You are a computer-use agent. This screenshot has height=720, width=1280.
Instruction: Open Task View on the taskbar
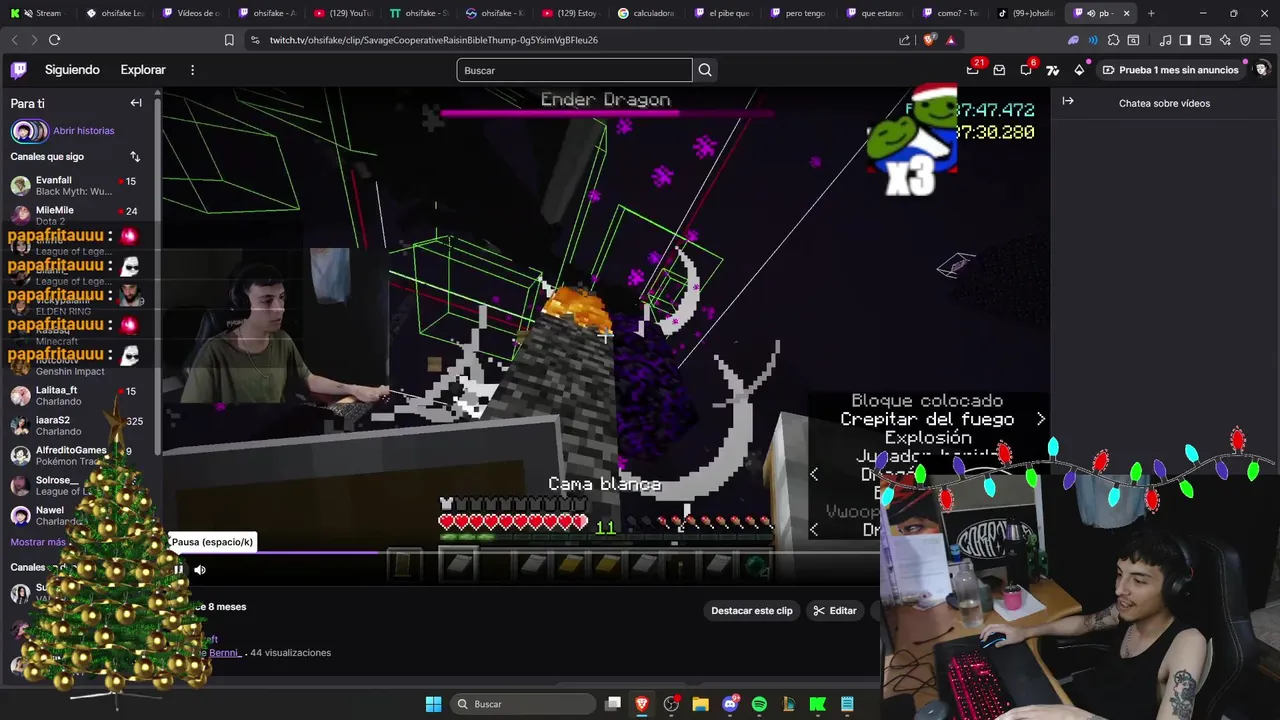(x=613, y=704)
